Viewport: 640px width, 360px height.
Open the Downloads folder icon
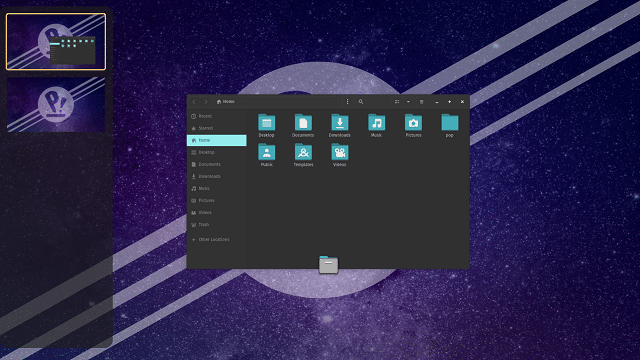[x=340, y=122]
